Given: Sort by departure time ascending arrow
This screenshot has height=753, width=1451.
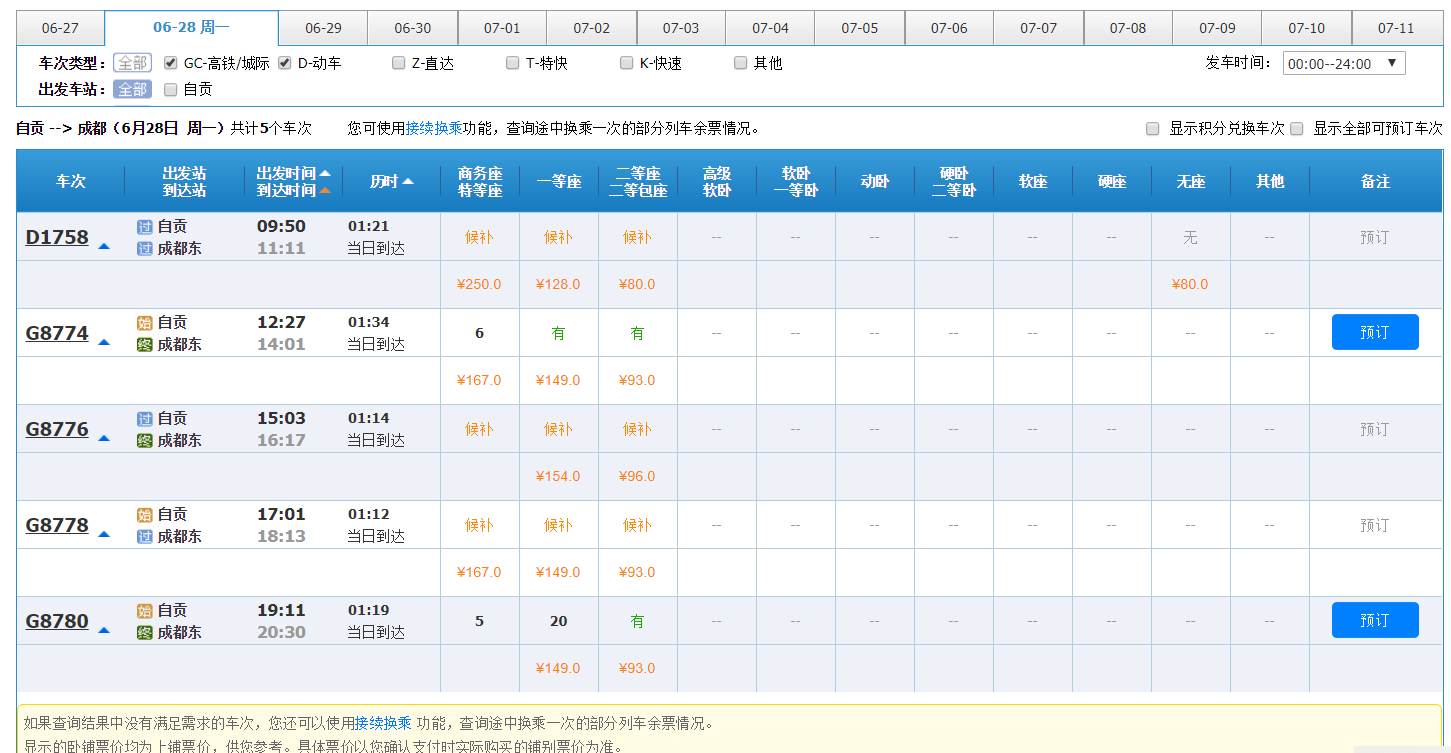Looking at the screenshot, I should pos(325,173).
